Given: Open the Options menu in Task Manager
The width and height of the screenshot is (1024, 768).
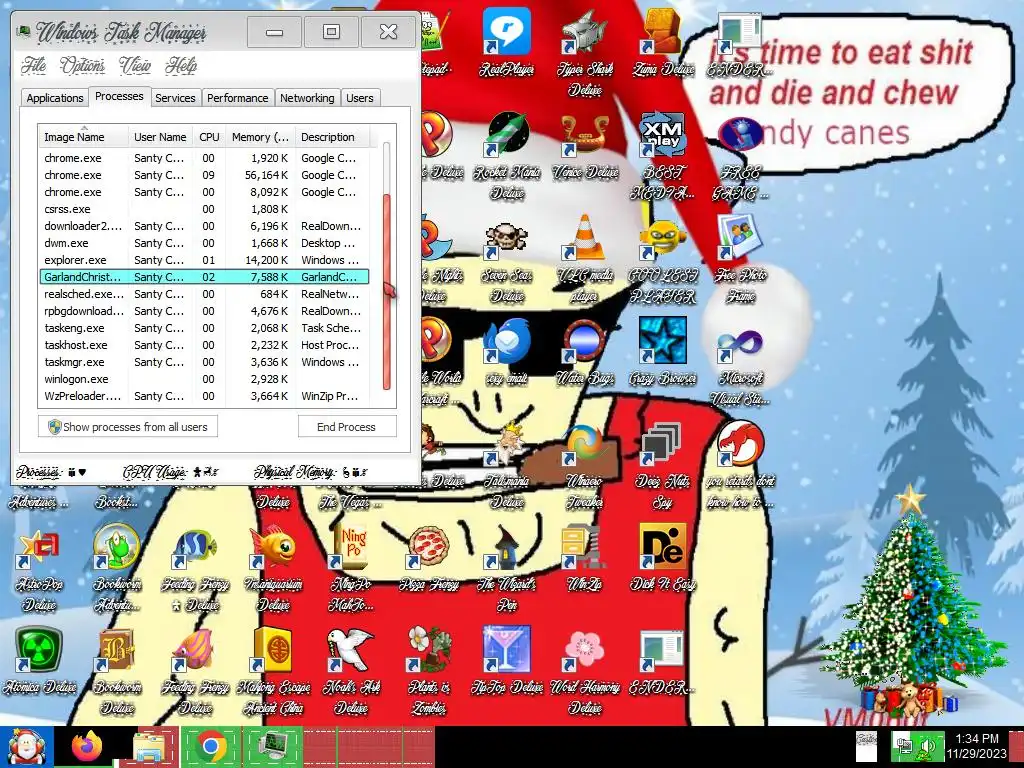Looking at the screenshot, I should 82,65.
